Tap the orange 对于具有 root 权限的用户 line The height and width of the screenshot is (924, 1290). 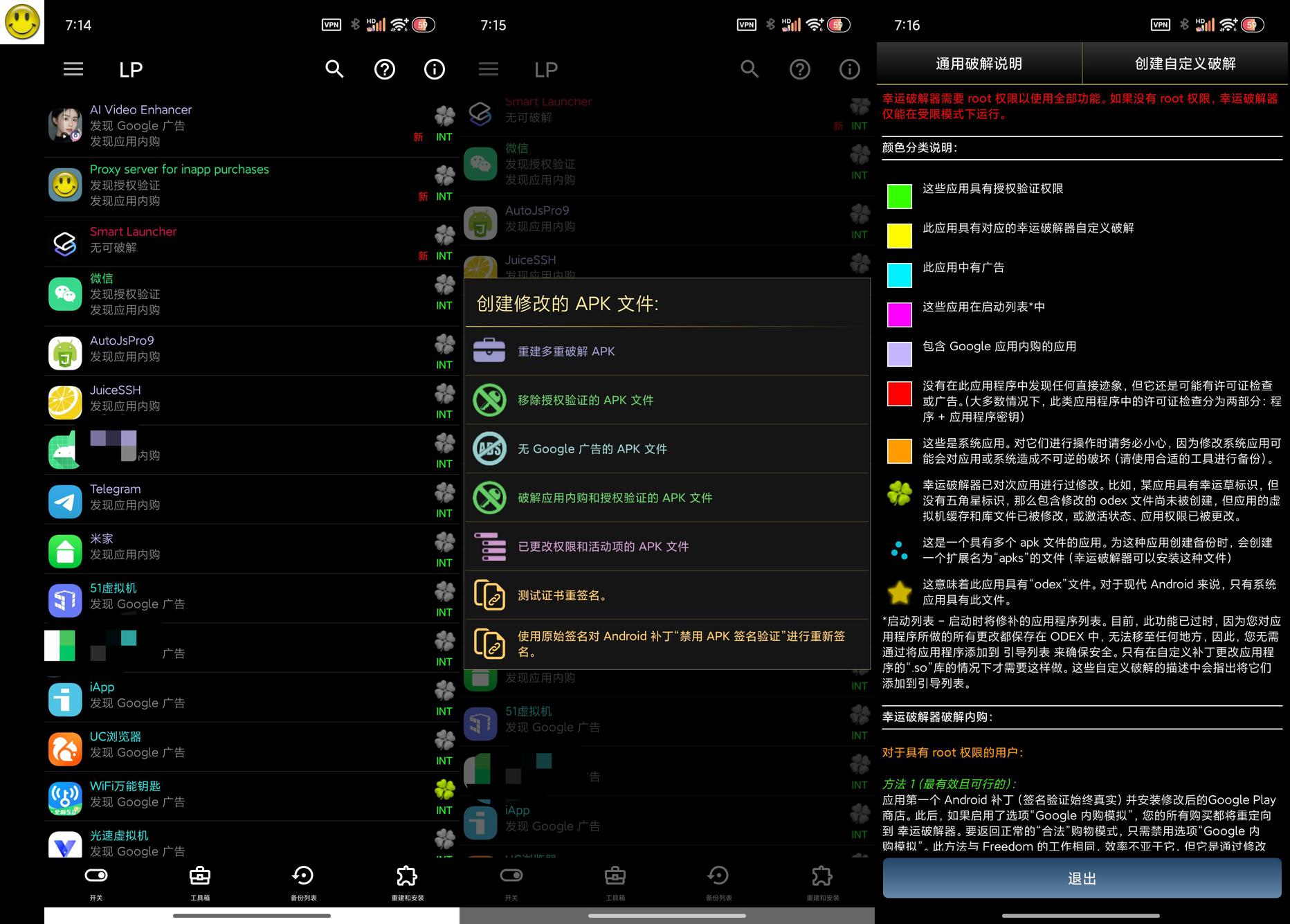click(953, 752)
